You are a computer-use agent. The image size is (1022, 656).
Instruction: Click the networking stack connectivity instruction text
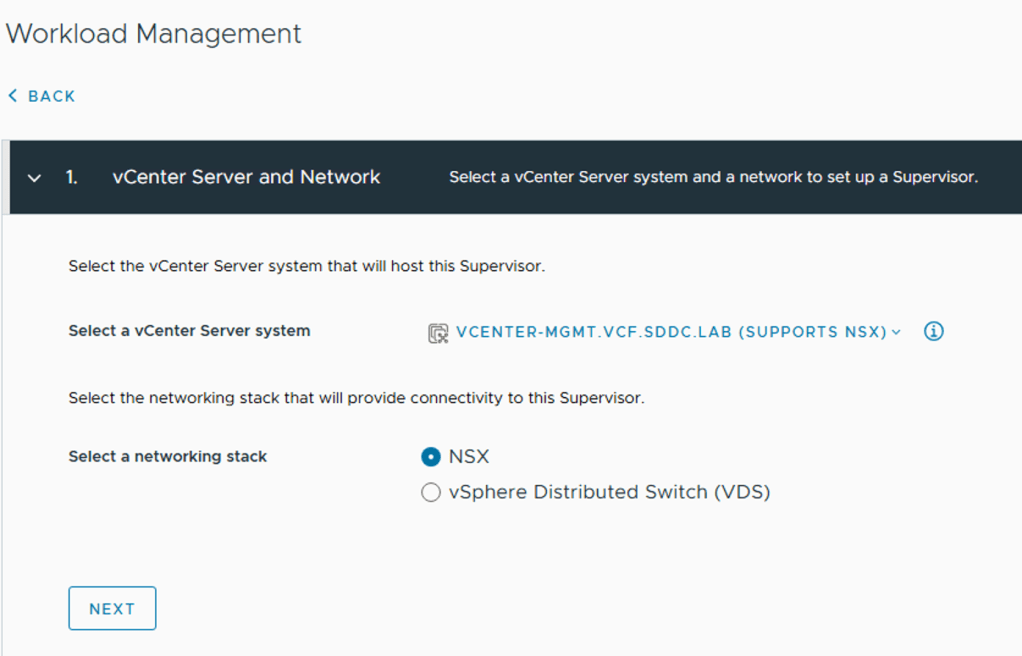pos(356,398)
